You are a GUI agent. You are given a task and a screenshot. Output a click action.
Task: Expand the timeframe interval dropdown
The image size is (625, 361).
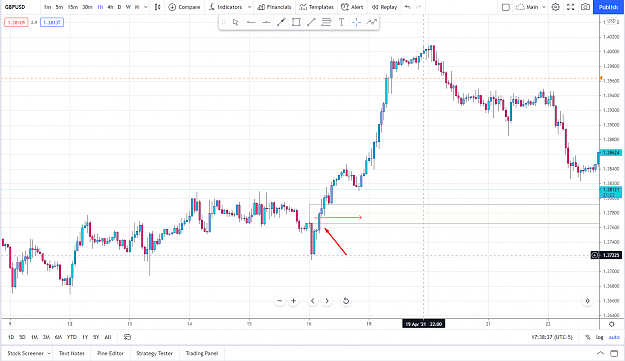(x=145, y=7)
